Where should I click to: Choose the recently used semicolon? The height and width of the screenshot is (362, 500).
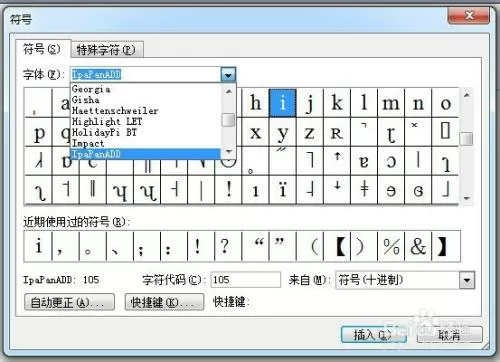click(x=147, y=247)
